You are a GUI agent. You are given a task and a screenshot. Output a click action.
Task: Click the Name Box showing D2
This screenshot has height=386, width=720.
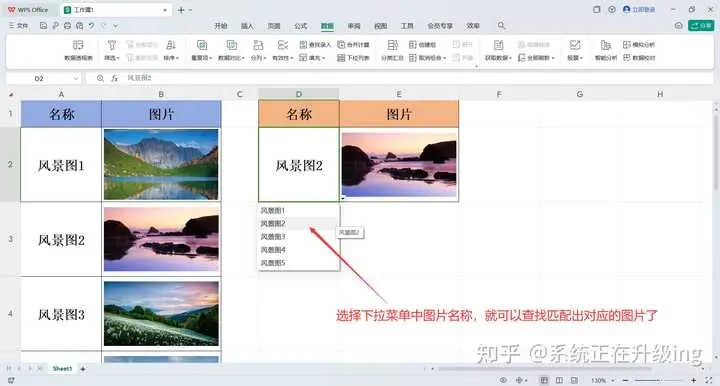pyautogui.click(x=44, y=78)
